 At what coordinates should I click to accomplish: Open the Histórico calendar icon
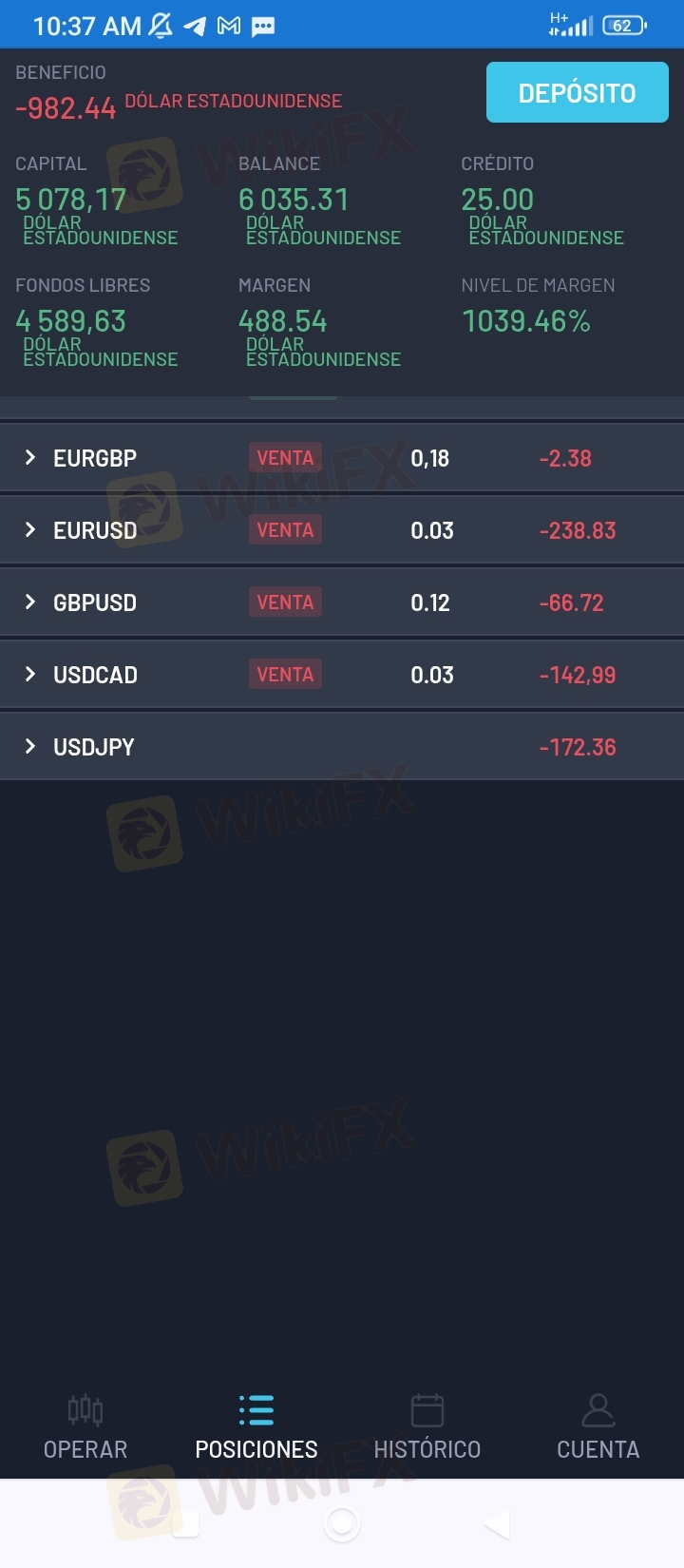pos(427,1409)
